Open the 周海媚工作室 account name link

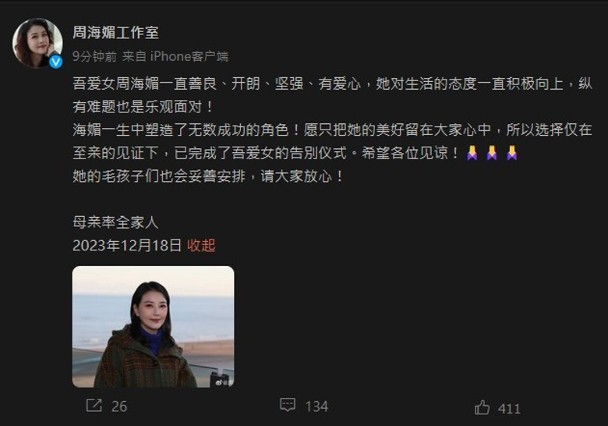116,33
